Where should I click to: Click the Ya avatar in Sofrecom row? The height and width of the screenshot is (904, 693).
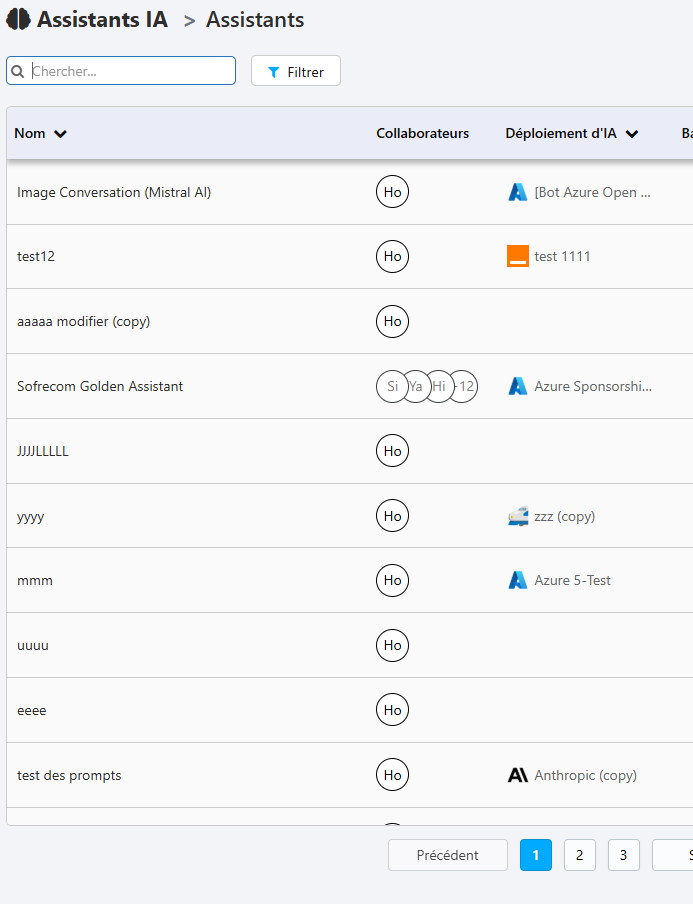pyautogui.click(x=416, y=386)
